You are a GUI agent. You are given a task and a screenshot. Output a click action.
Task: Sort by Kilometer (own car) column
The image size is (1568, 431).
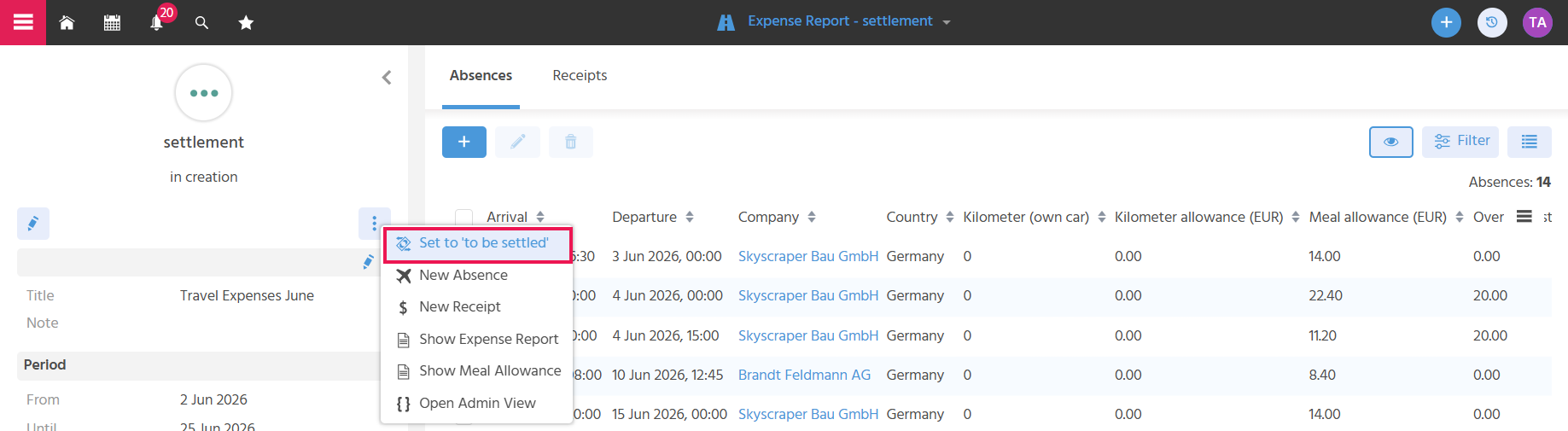[x=1035, y=218]
